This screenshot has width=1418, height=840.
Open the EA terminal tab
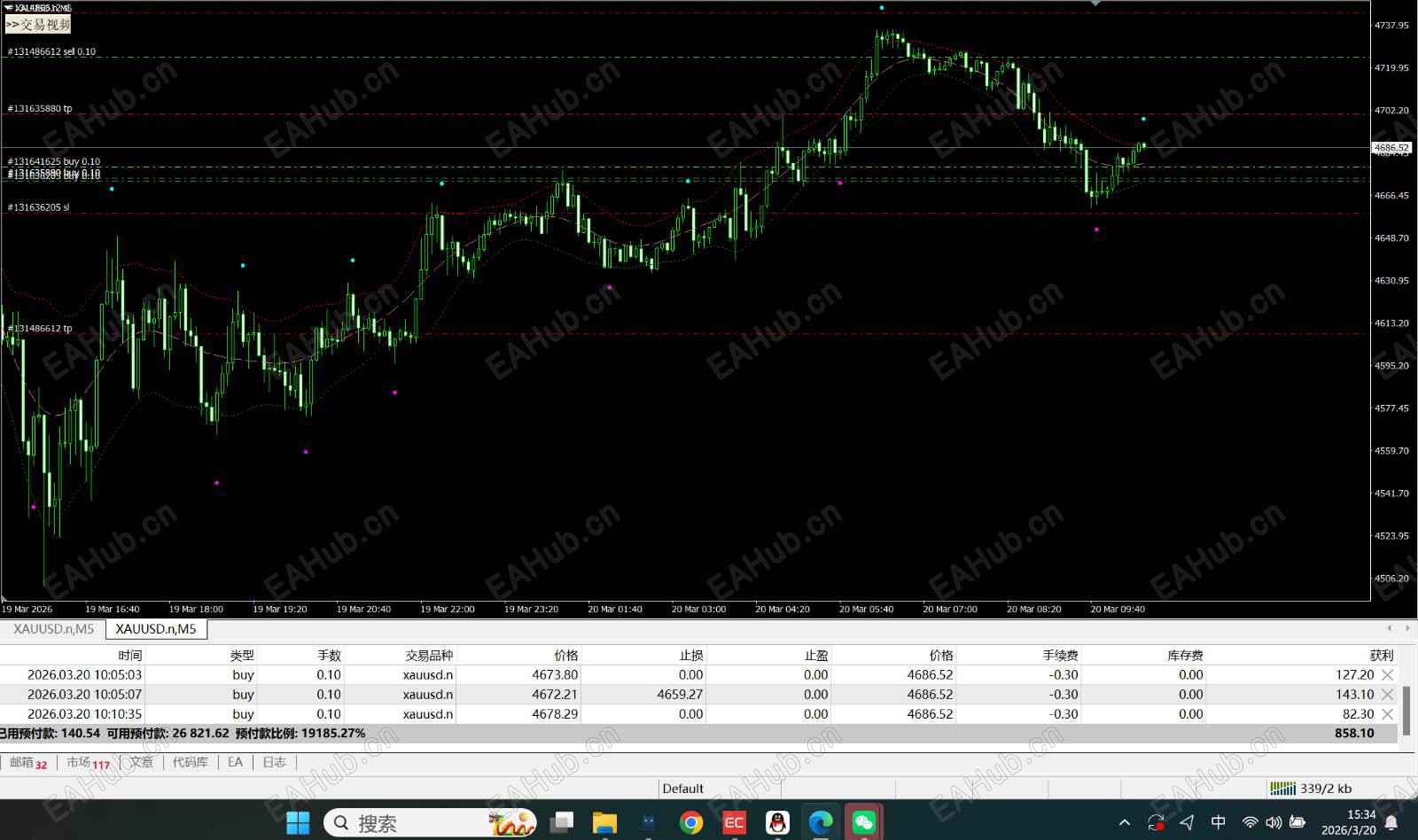[235, 762]
